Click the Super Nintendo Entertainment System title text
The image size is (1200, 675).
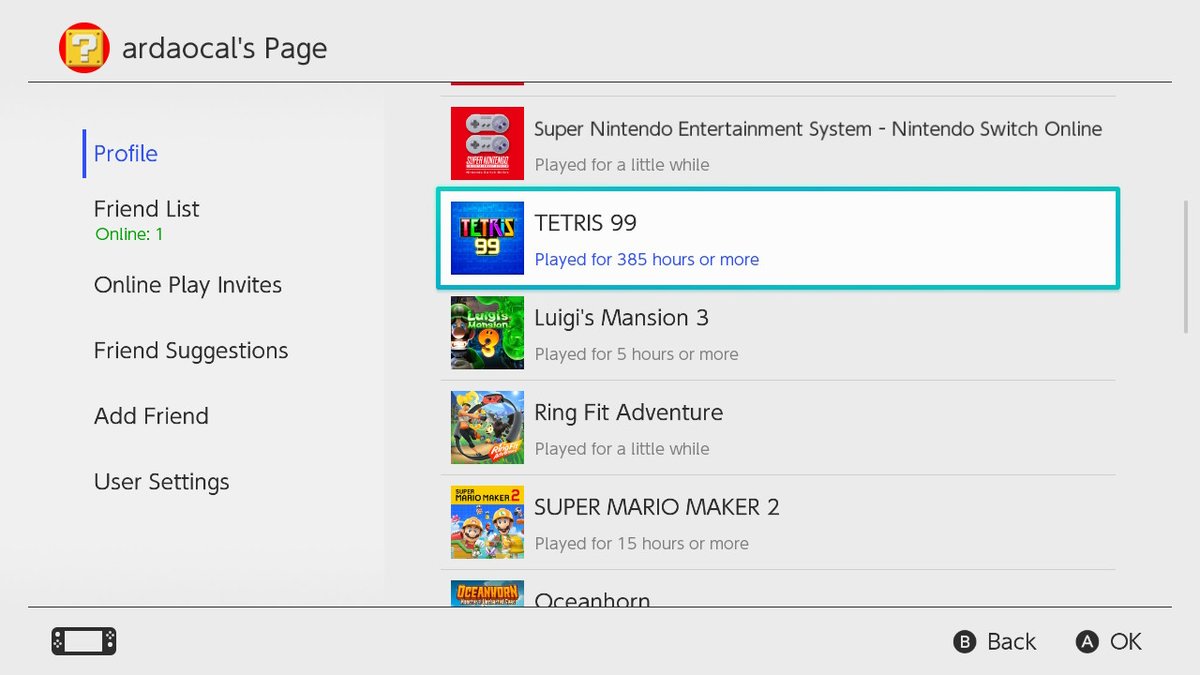818,129
